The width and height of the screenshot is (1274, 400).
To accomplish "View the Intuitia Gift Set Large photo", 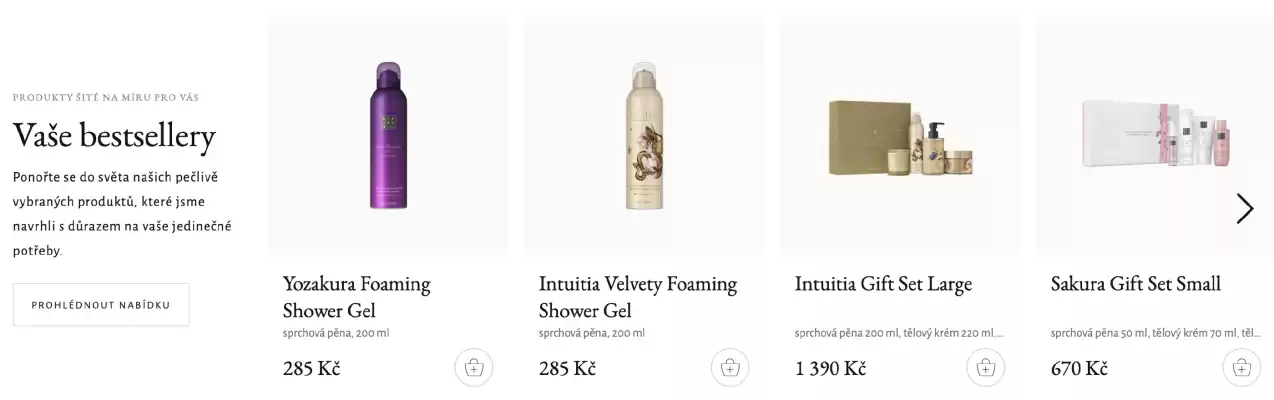I will coord(900,136).
